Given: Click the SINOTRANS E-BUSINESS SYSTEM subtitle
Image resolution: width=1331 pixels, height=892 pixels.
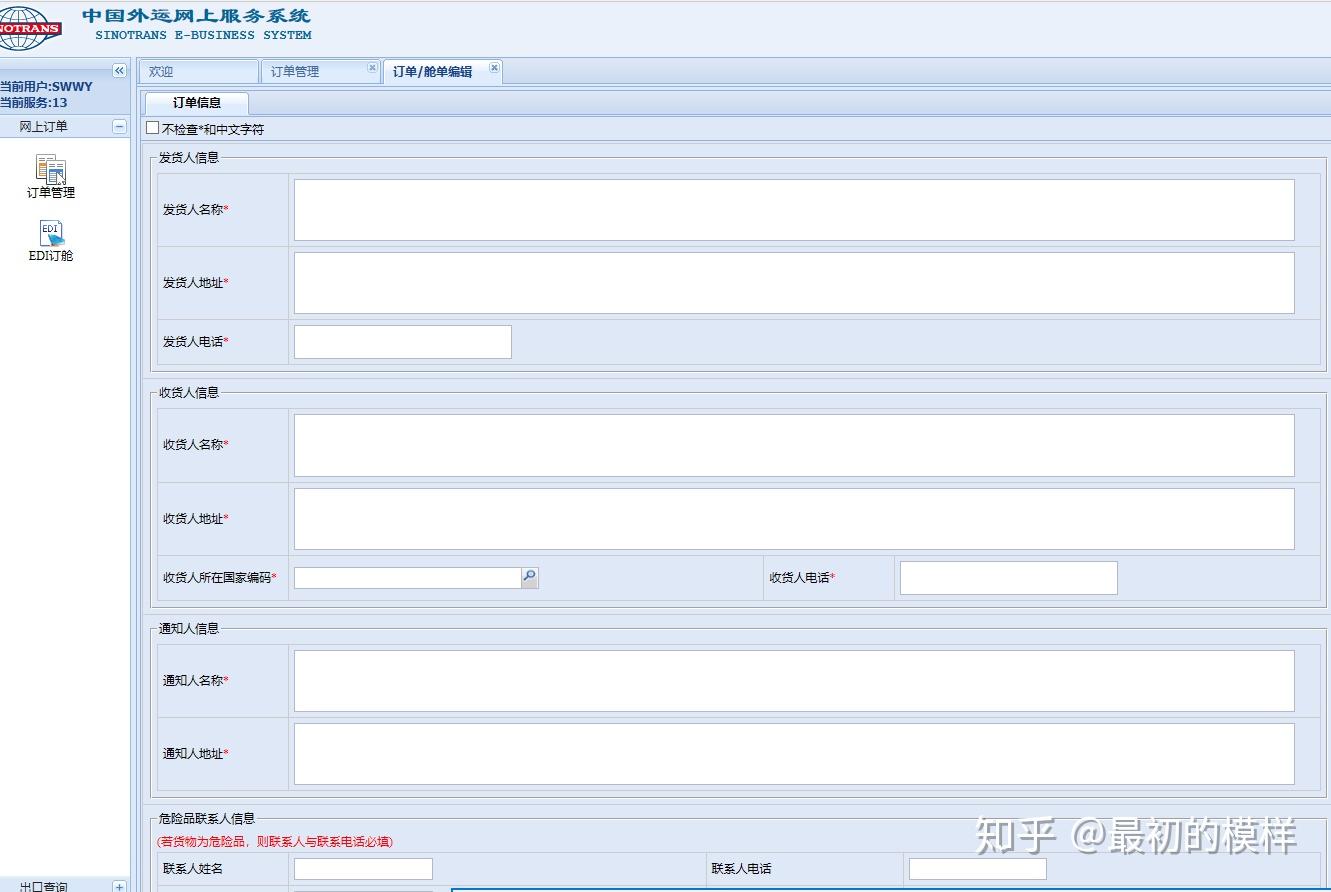Looking at the screenshot, I should 203,35.
